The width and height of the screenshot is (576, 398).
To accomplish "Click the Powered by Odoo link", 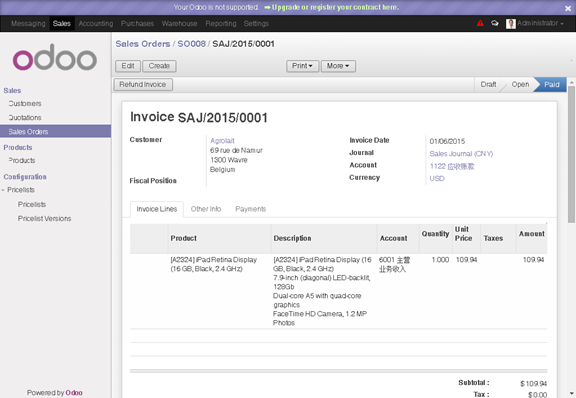I will pyautogui.click(x=55, y=392).
